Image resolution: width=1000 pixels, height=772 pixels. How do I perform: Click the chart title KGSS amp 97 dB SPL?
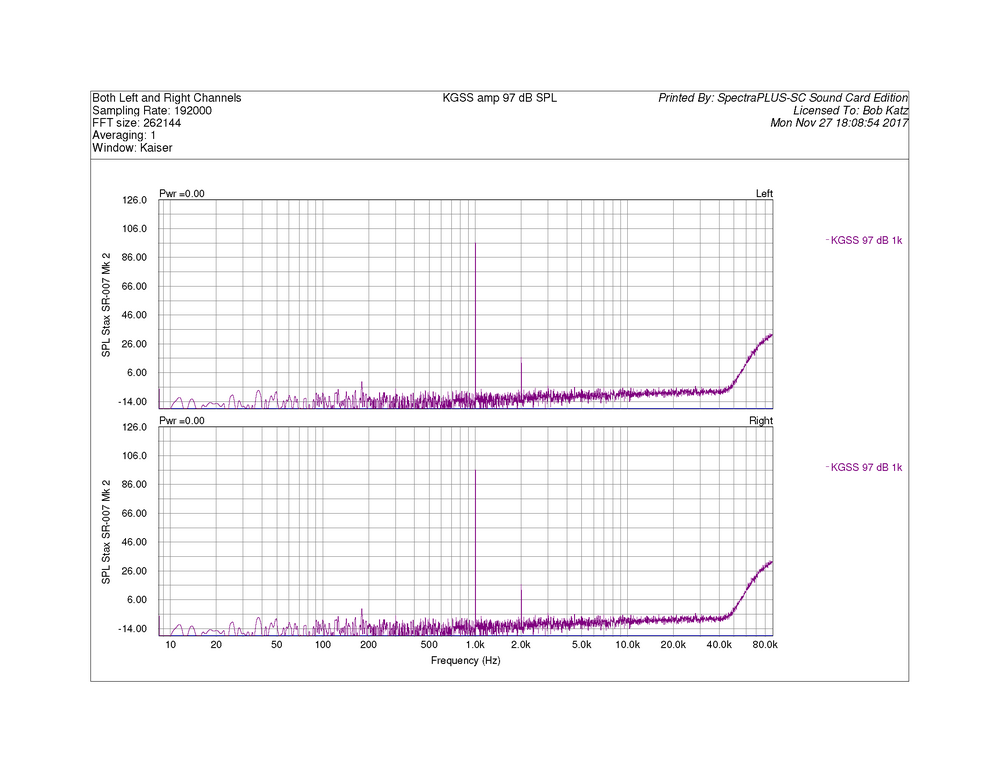pos(499,98)
